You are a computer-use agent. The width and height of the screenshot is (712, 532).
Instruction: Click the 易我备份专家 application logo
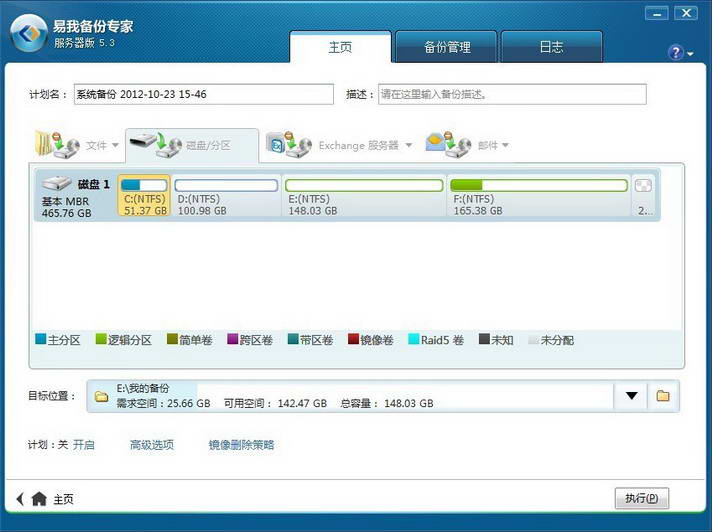pyautogui.click(x=29, y=33)
